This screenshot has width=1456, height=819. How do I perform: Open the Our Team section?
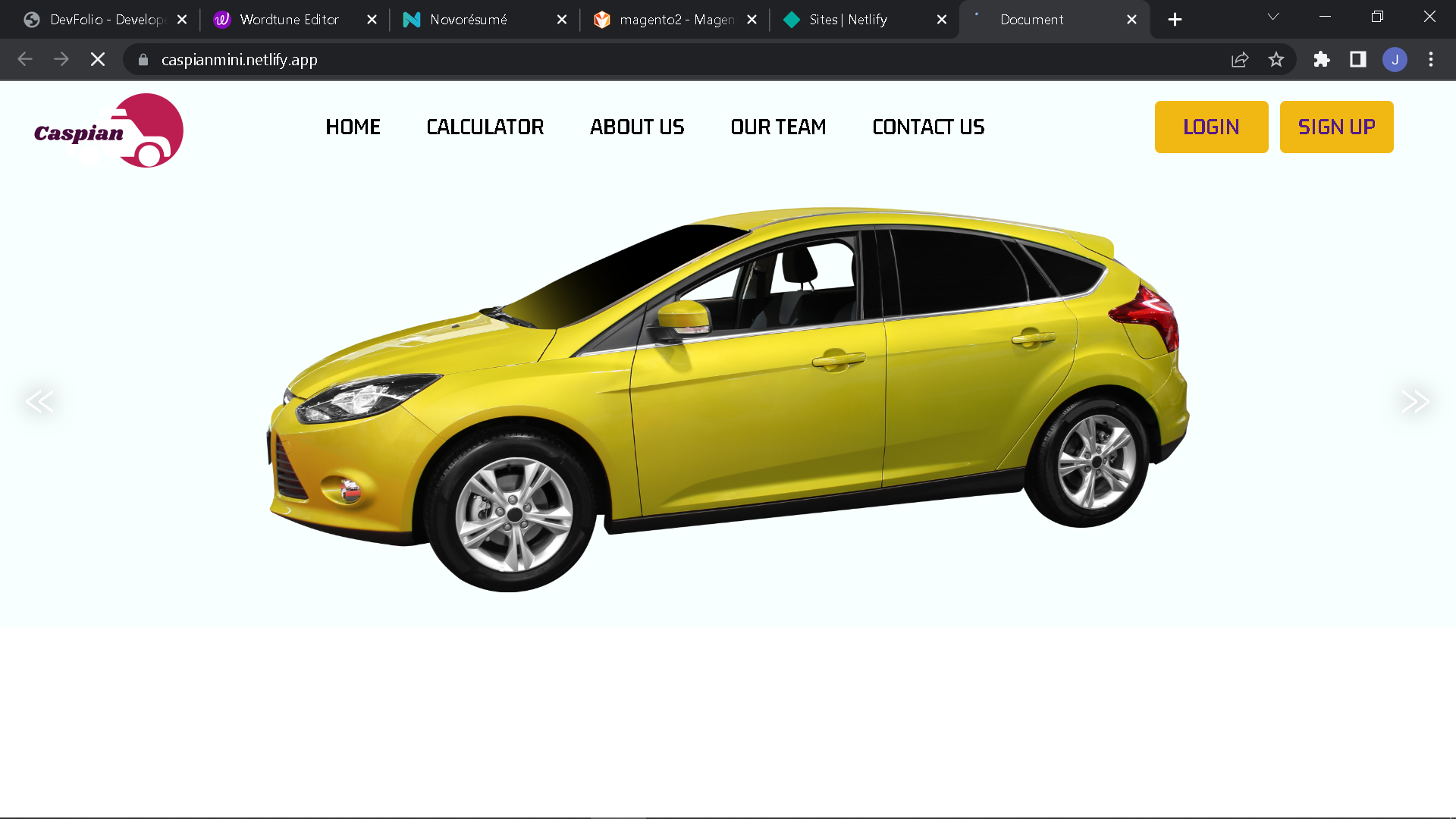click(778, 127)
